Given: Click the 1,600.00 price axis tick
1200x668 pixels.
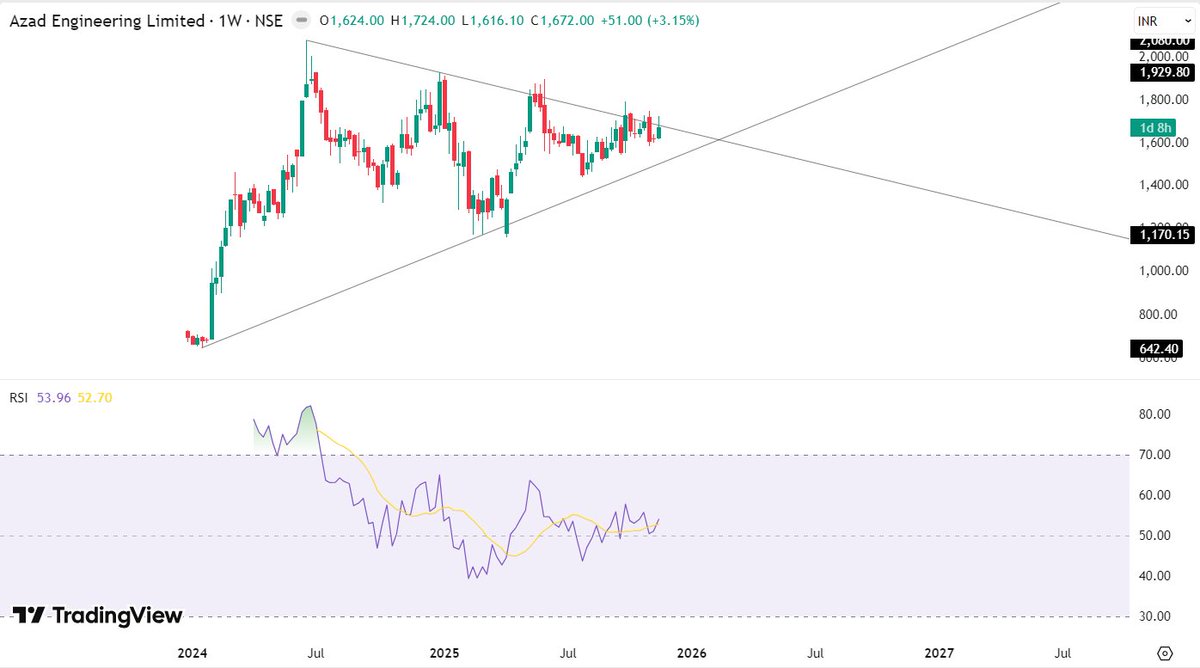Looking at the screenshot, I should coord(1162,143).
